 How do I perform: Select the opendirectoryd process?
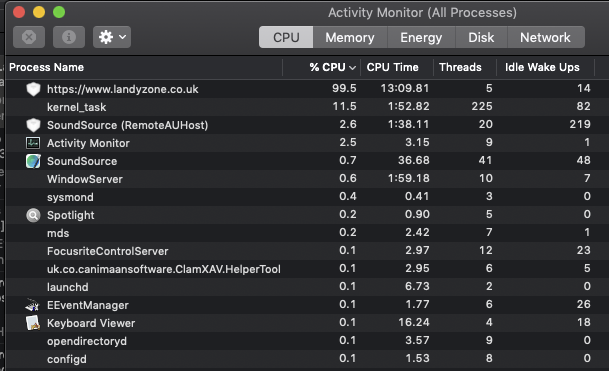[x=87, y=341]
